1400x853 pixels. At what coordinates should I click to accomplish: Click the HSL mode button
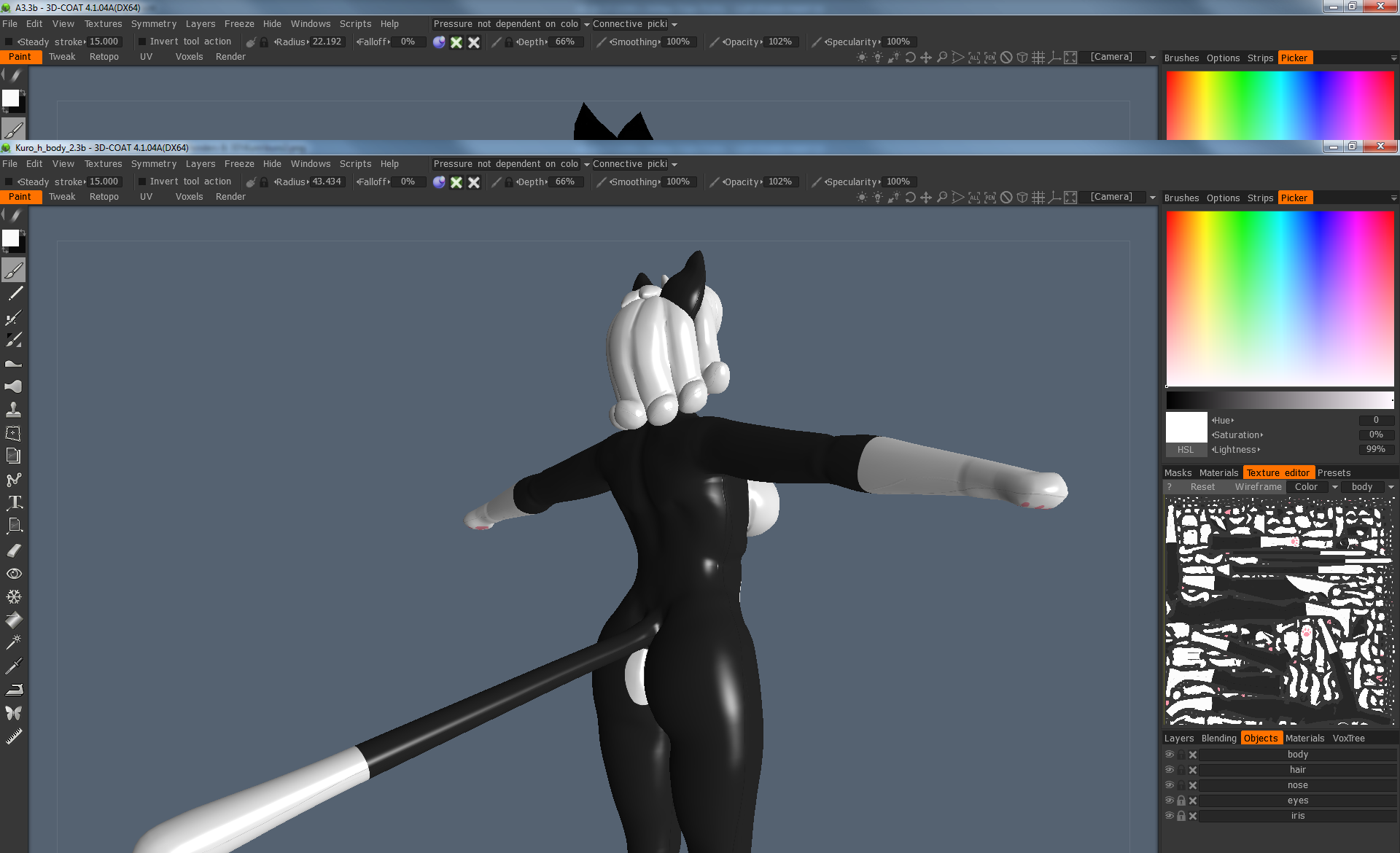pos(1186,450)
